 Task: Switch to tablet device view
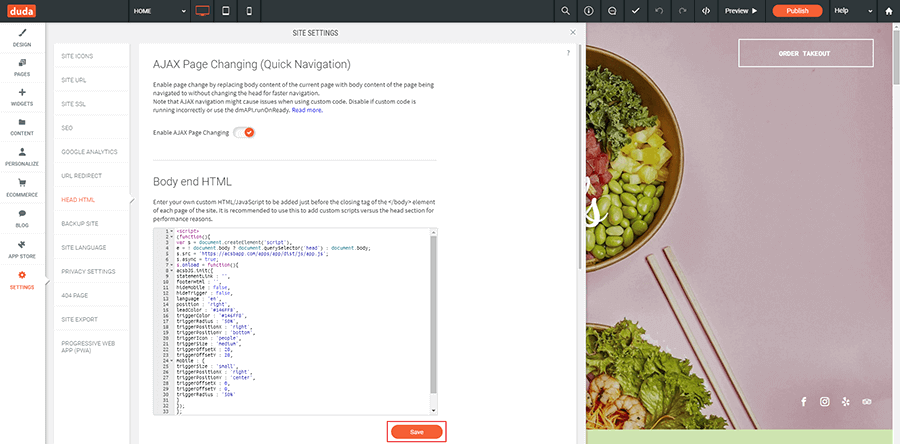pos(227,11)
